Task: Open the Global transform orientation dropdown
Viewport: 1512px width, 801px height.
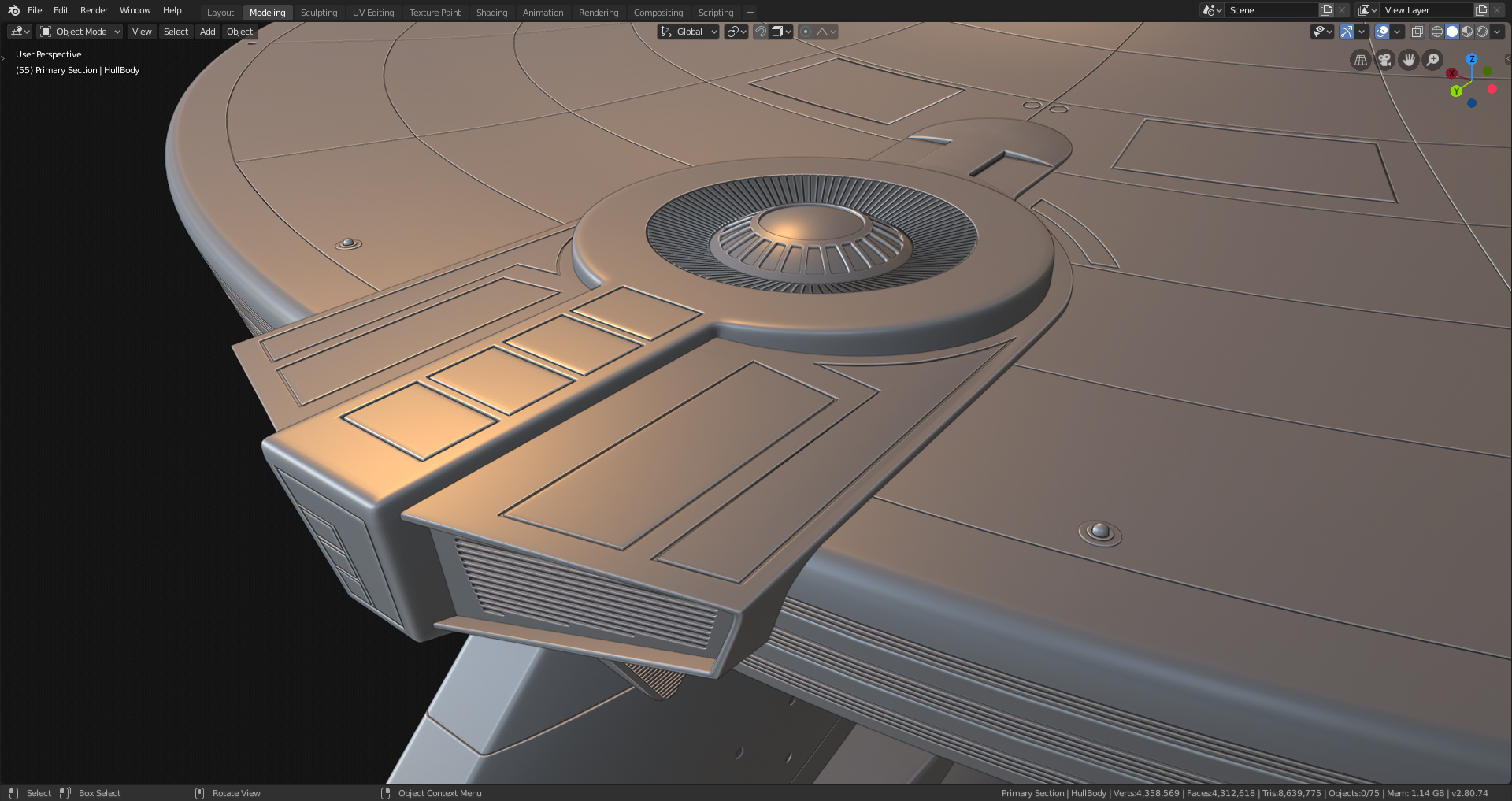Action: pos(688,32)
